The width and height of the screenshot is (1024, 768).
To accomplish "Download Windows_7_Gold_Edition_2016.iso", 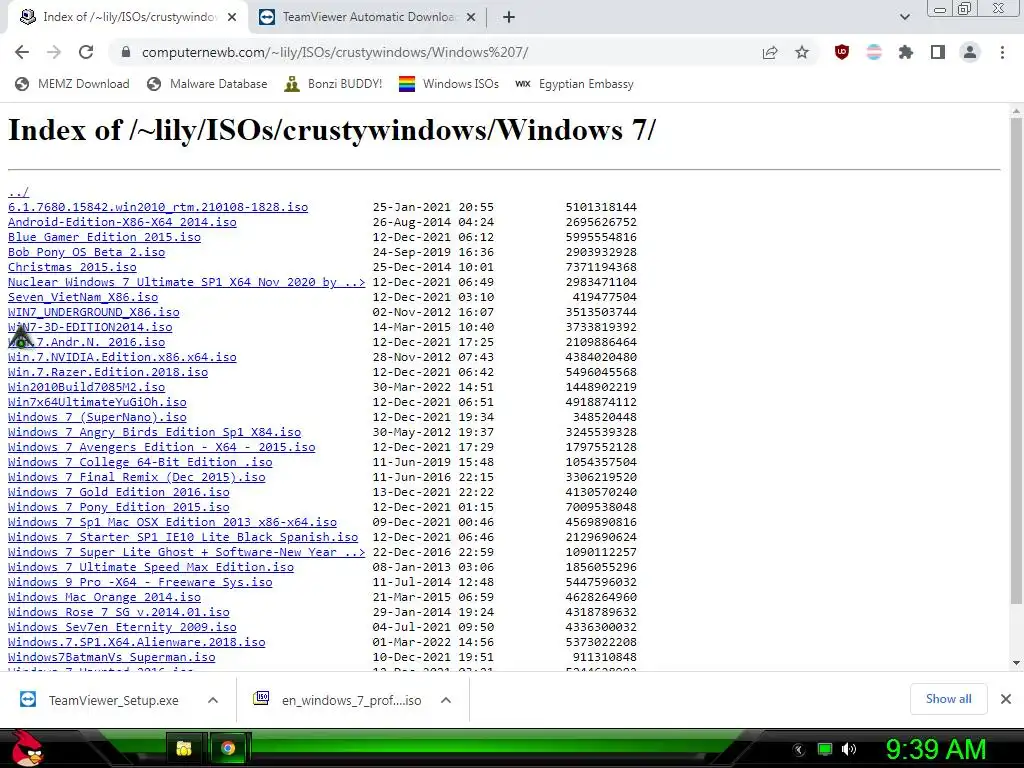I will tap(119, 492).
